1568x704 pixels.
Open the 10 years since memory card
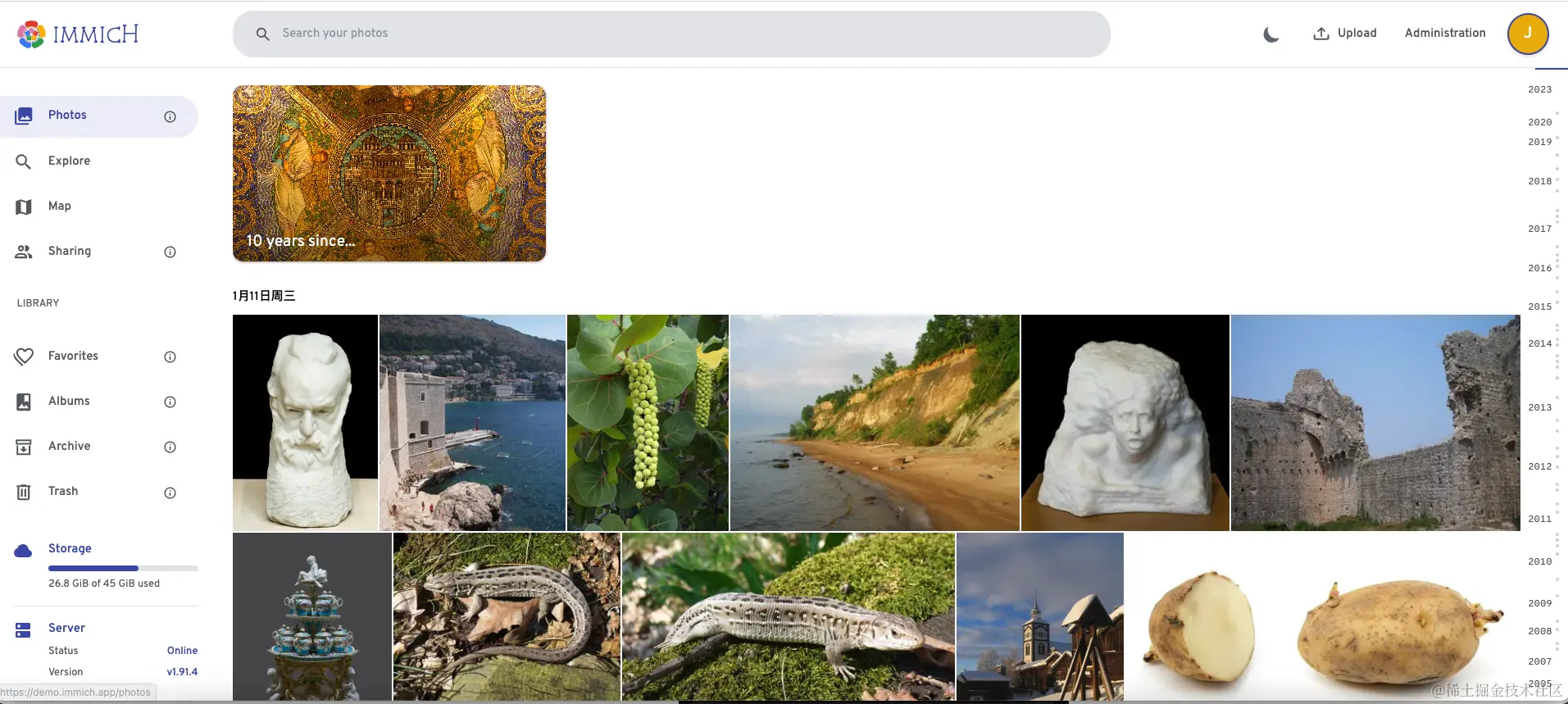click(x=389, y=174)
